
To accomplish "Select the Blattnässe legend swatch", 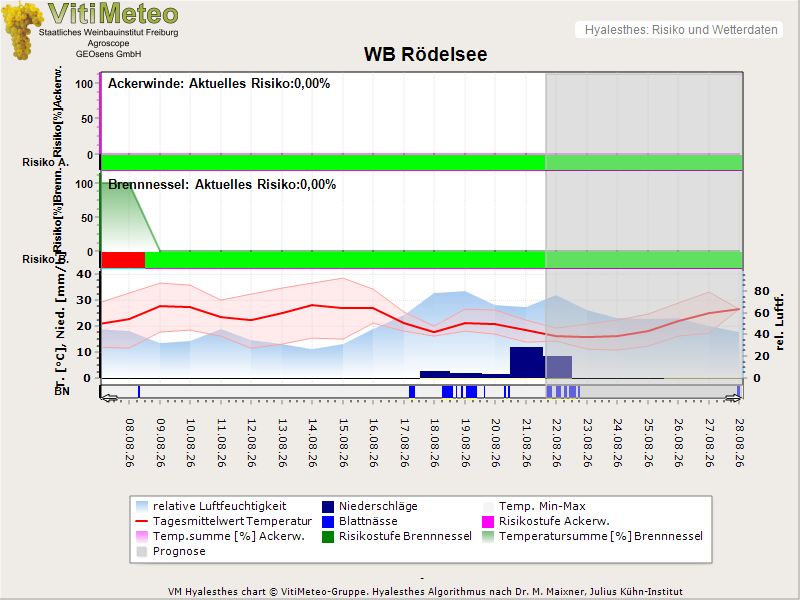I will (328, 521).
